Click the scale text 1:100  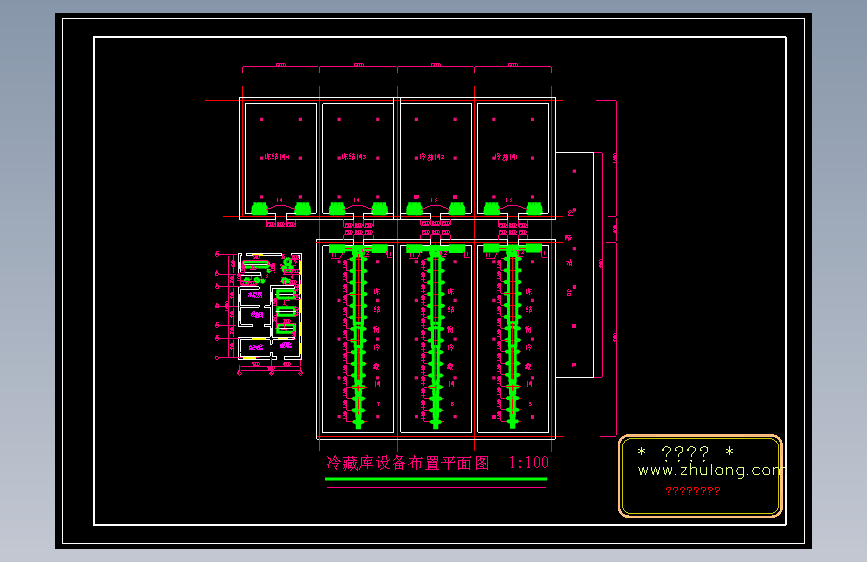[x=529, y=462]
